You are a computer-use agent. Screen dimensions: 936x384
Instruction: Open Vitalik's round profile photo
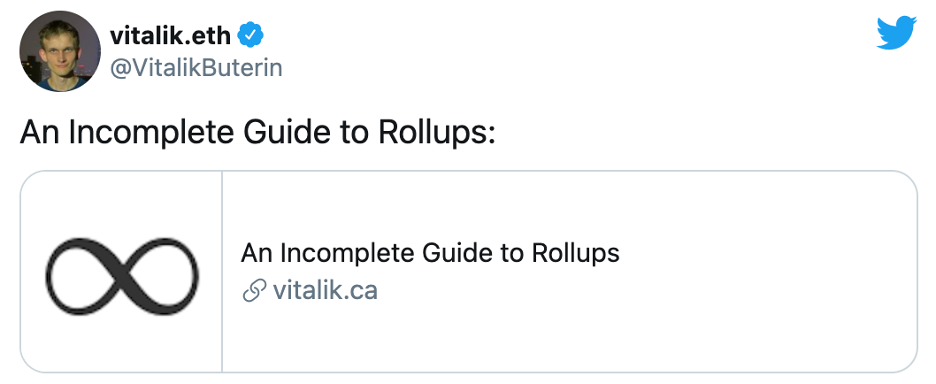point(60,51)
